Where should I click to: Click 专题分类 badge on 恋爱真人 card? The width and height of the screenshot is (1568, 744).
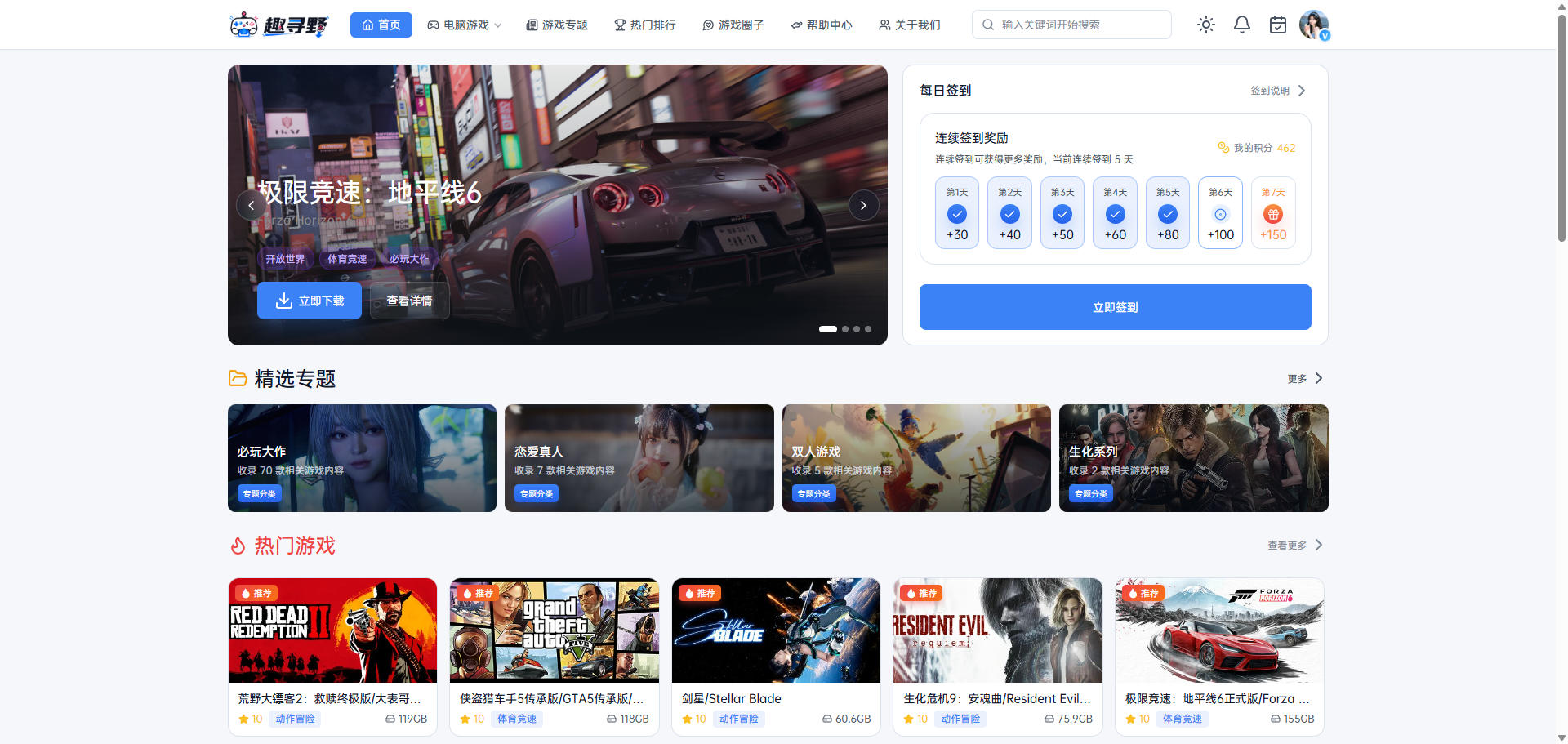point(537,493)
